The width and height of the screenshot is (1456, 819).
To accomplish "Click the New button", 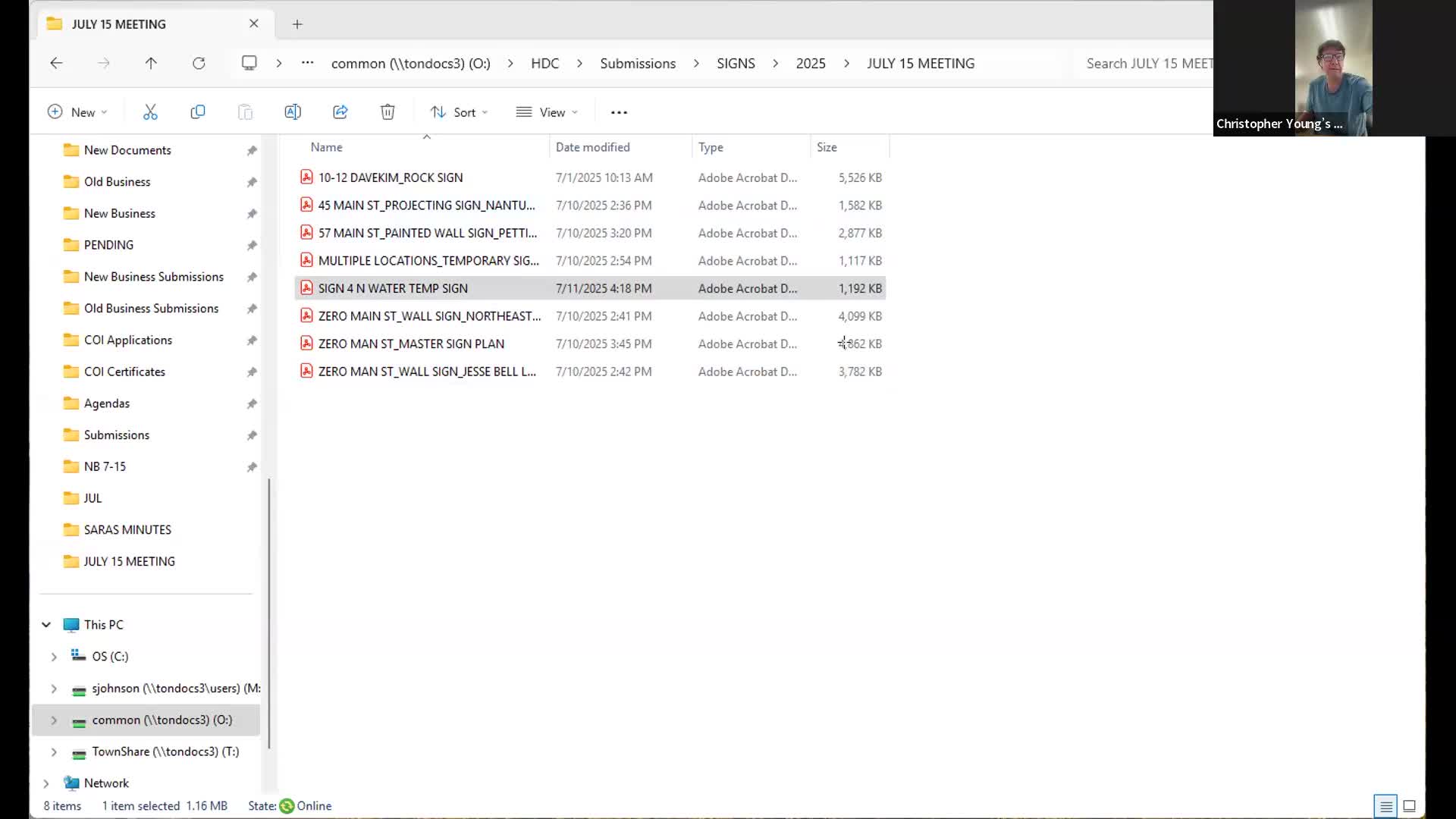I will [77, 112].
